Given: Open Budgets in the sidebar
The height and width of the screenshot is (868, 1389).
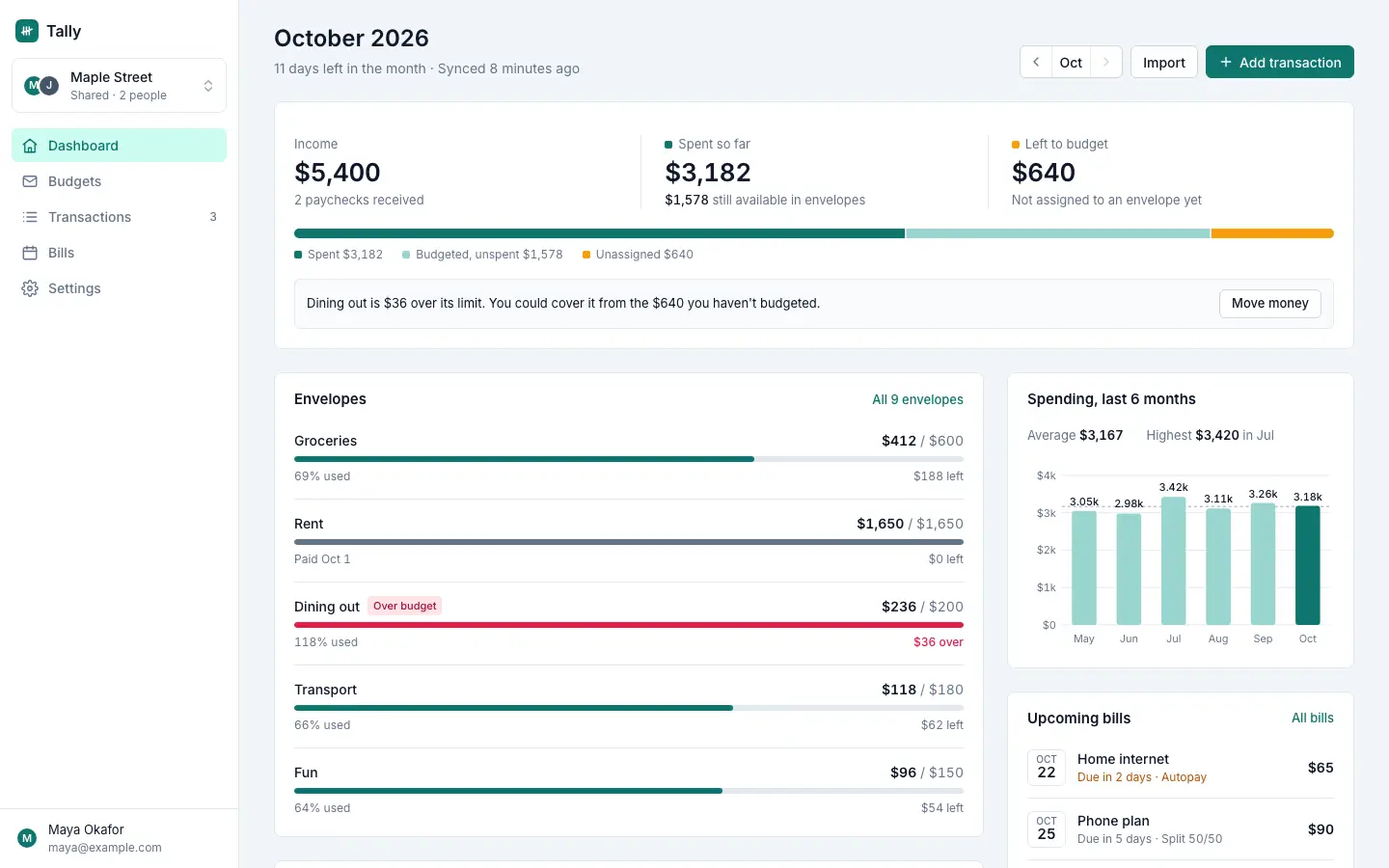Looking at the screenshot, I should click(120, 181).
